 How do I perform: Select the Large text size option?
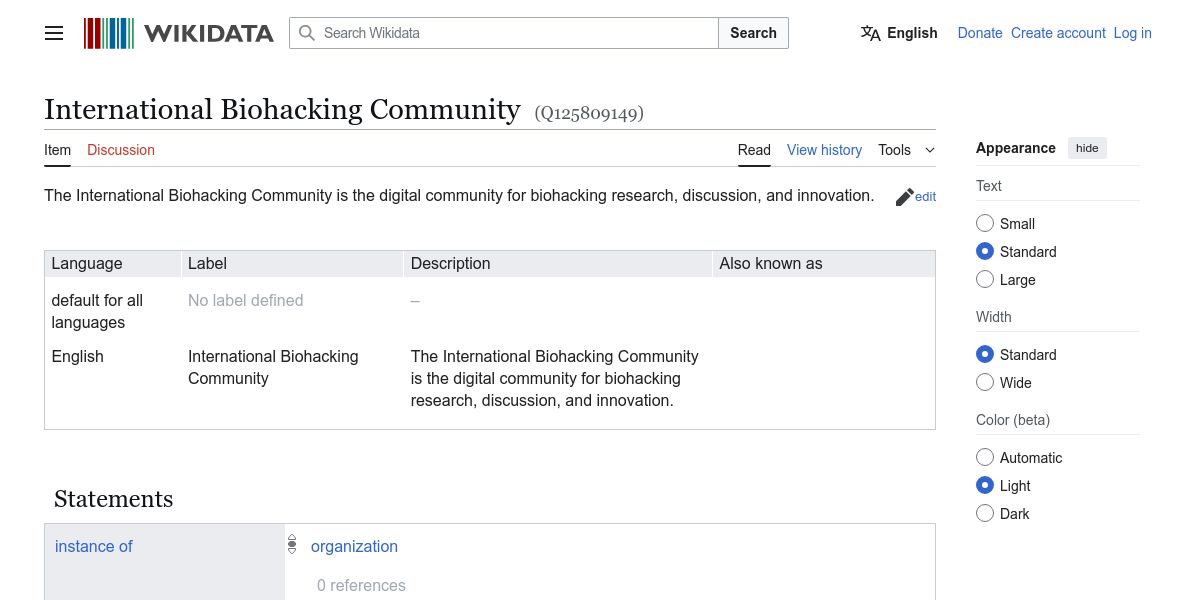coord(985,280)
